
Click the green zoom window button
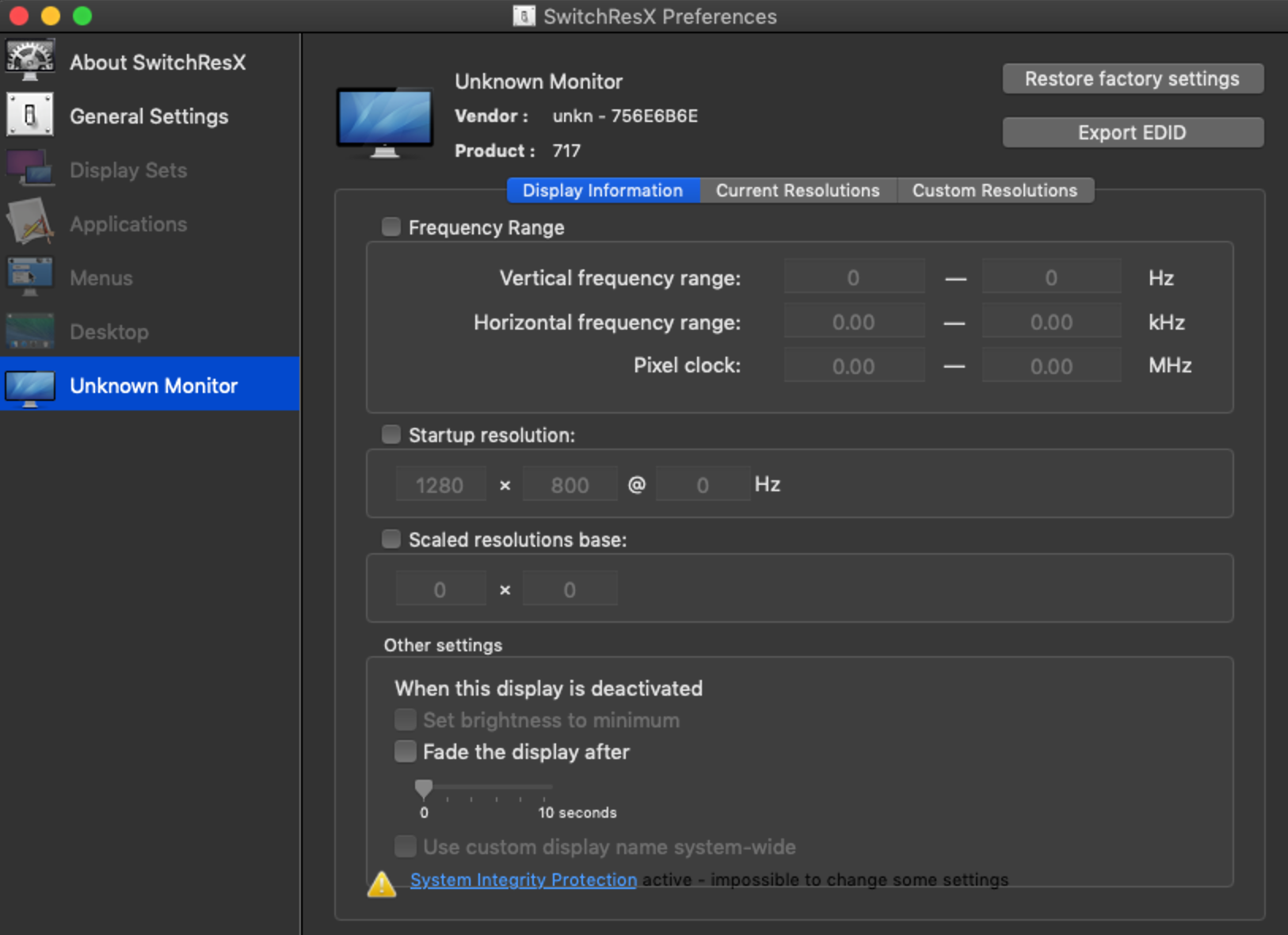click(x=82, y=16)
